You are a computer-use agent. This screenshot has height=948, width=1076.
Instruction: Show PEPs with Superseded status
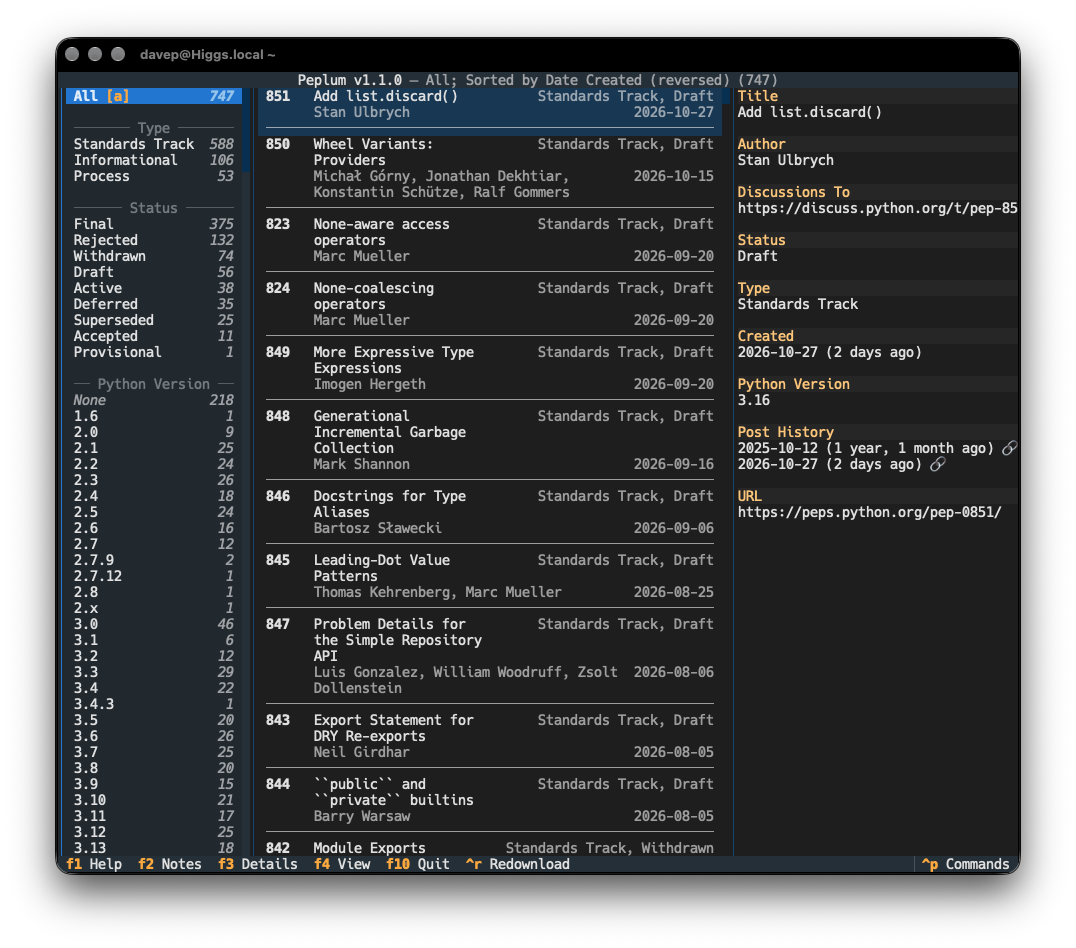pos(154,321)
